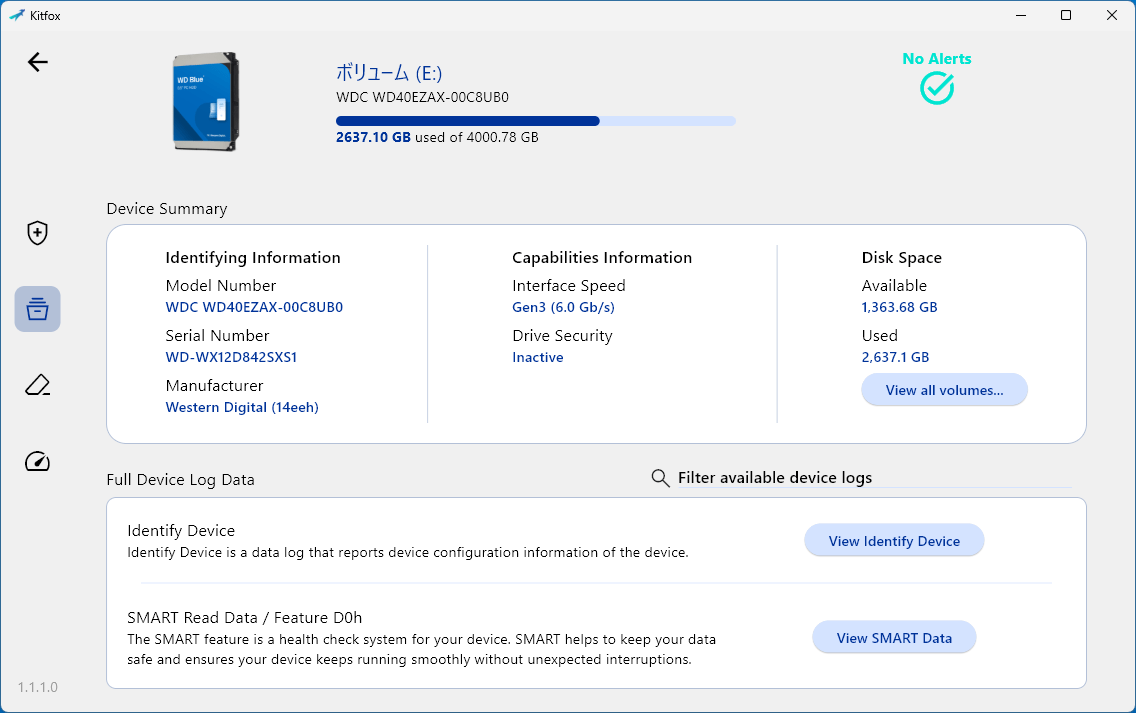Screen dimensions: 1136x713
Task: Click the 2637.10 GB used of 4000.78 GB text
Action: 437,137
